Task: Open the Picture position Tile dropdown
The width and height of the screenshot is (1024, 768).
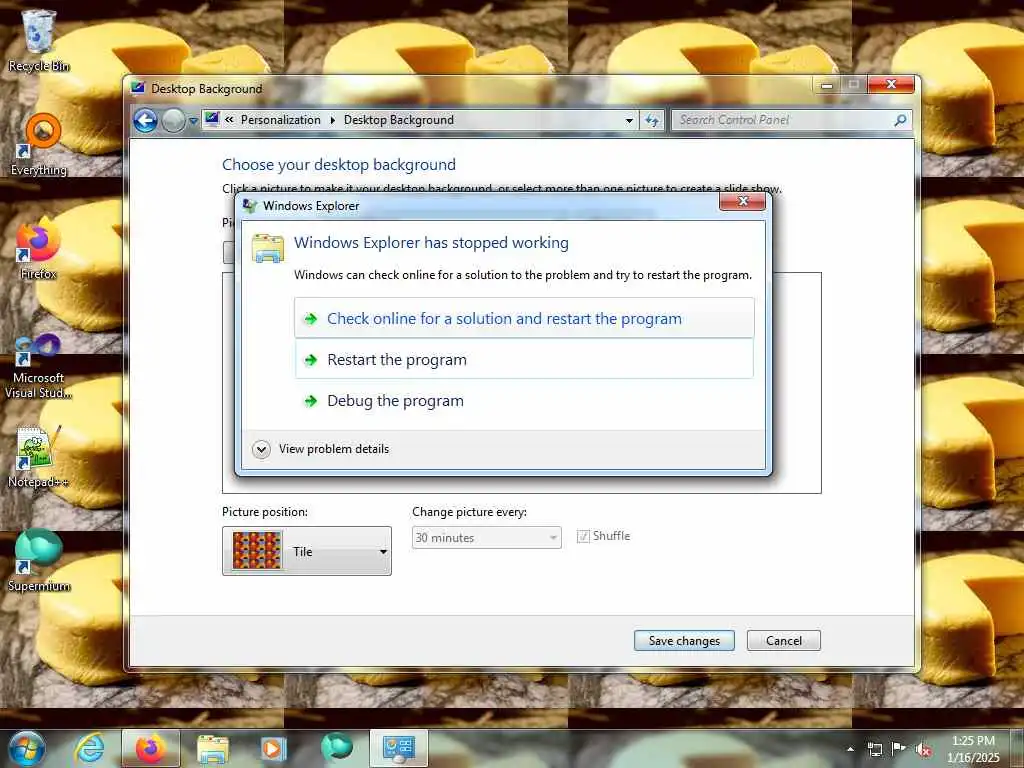Action: tap(307, 551)
